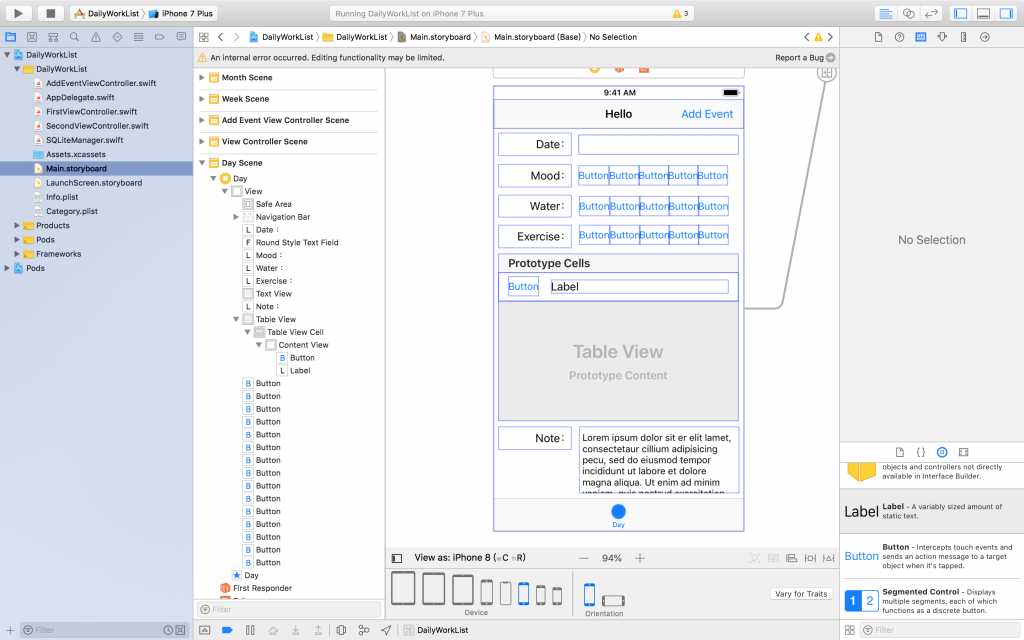Open the Issue navigator warning icon
The image size is (1024, 640).
[x=96, y=37]
